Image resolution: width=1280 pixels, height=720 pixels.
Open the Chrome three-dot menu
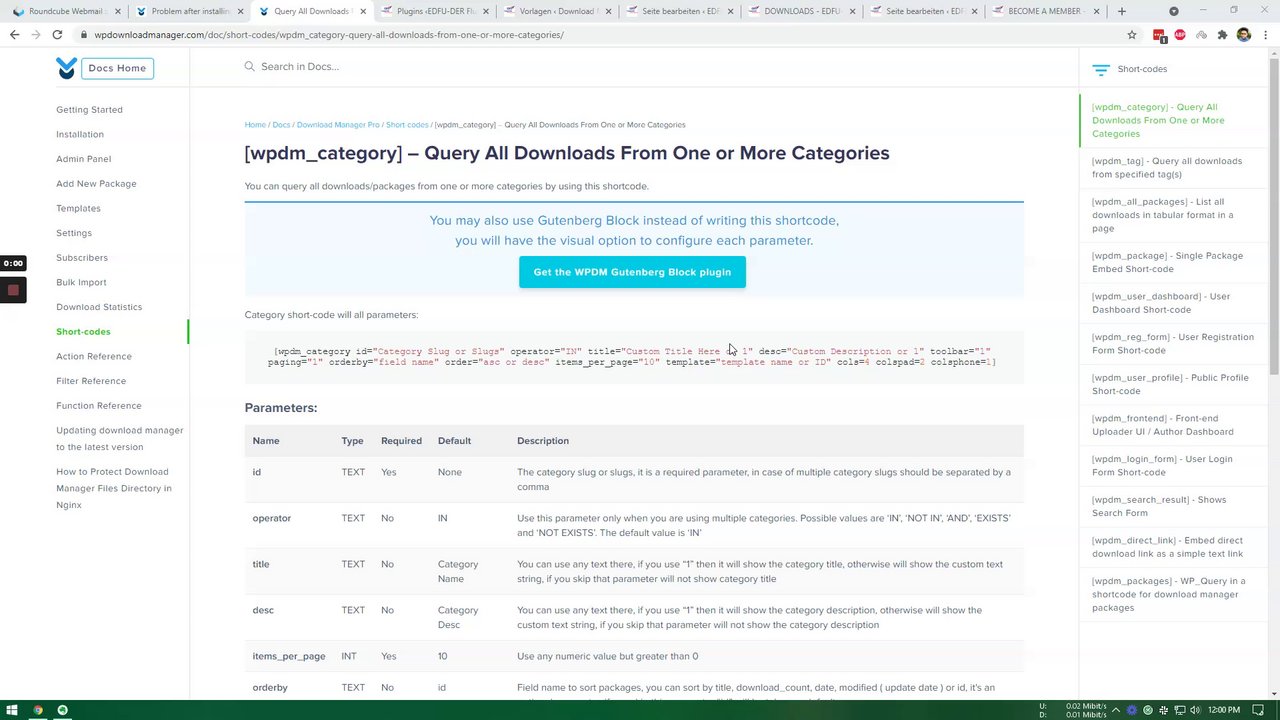pos(1264,34)
